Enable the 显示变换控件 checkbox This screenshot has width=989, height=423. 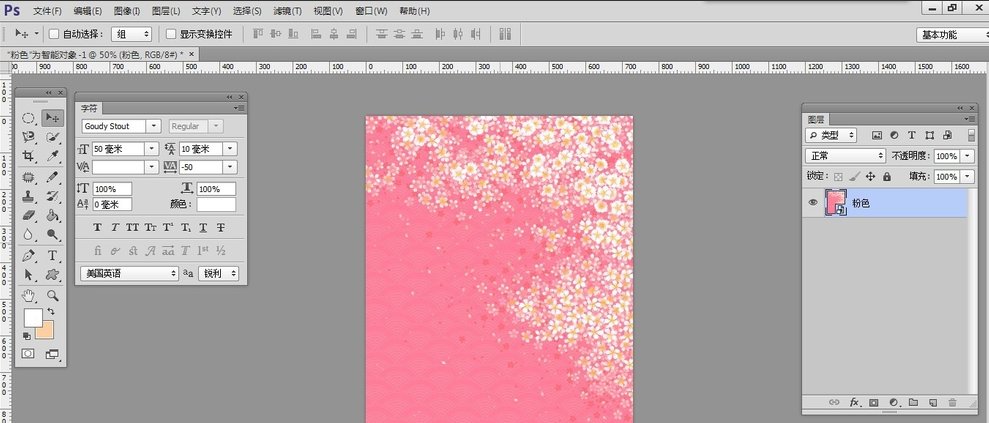(x=171, y=34)
